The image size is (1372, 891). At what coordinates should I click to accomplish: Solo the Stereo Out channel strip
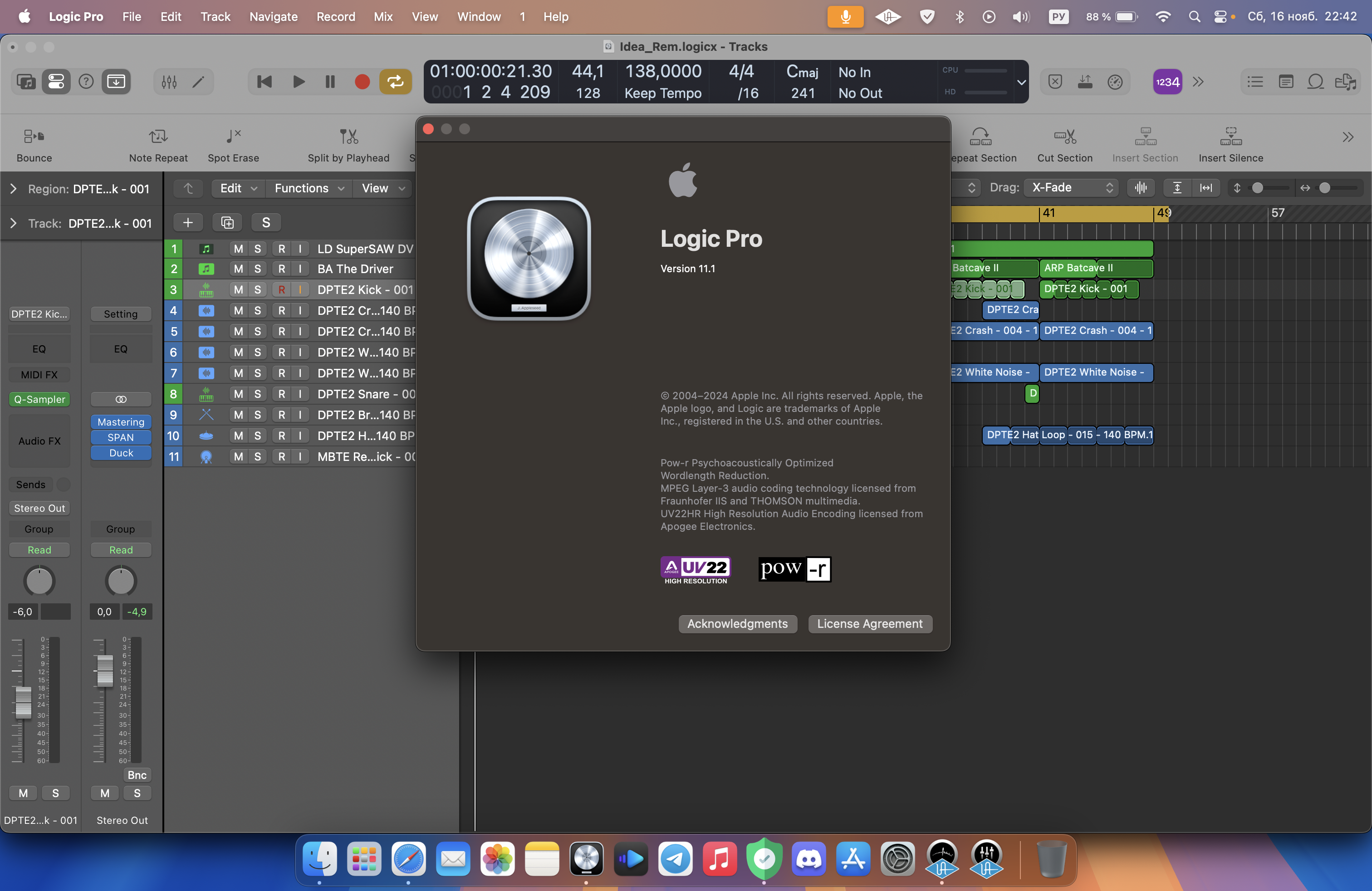(137, 793)
